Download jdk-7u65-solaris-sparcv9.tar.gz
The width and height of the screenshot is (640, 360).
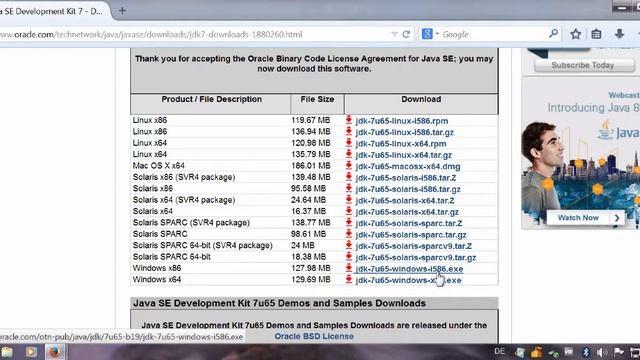click(416, 258)
